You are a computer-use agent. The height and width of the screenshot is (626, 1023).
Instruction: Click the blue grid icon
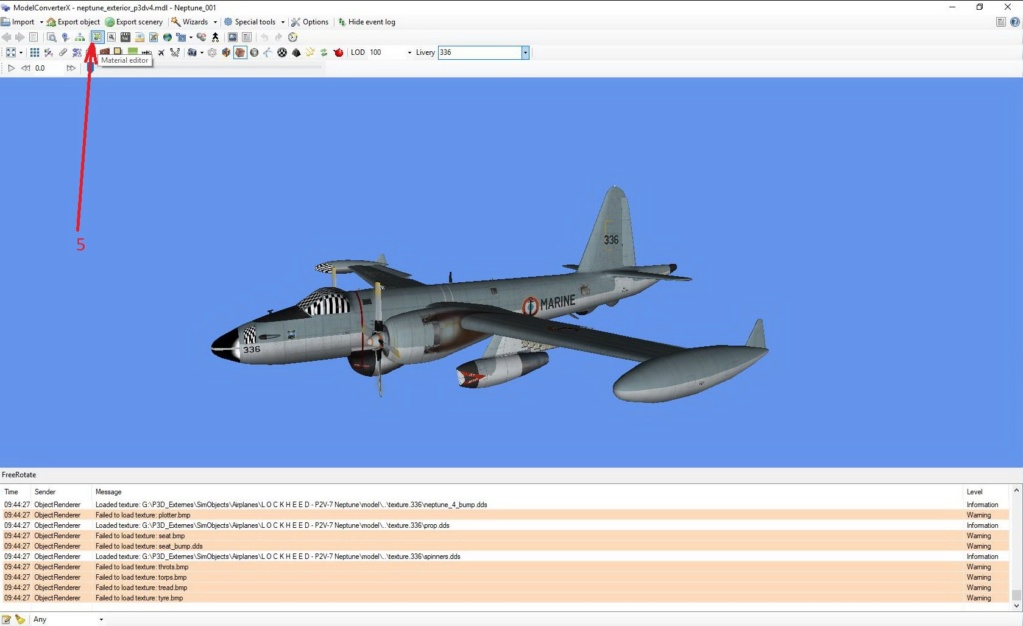[35, 52]
